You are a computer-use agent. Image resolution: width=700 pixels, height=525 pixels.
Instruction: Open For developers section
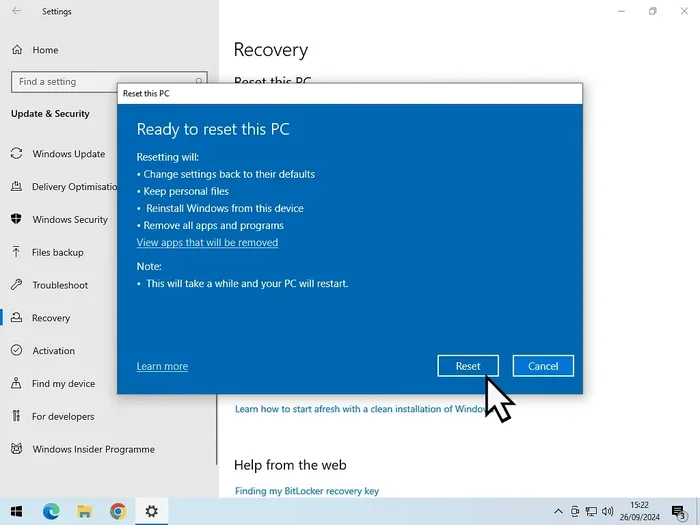(63, 417)
